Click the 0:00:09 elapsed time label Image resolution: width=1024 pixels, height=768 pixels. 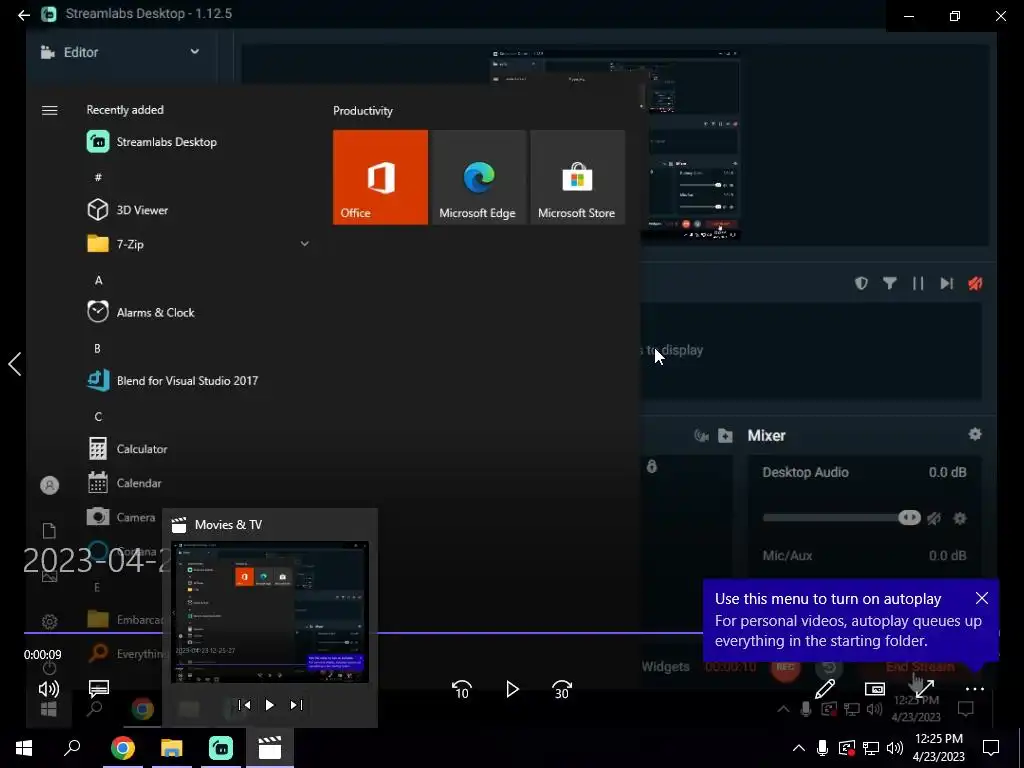(x=42, y=654)
